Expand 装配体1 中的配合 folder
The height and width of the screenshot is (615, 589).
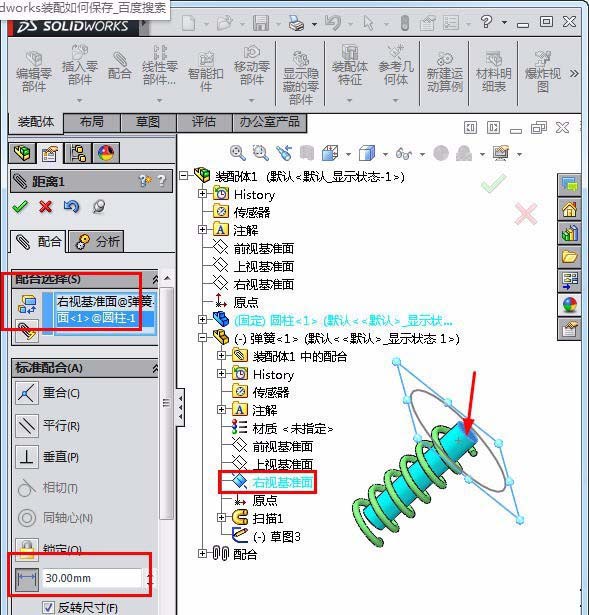221,355
